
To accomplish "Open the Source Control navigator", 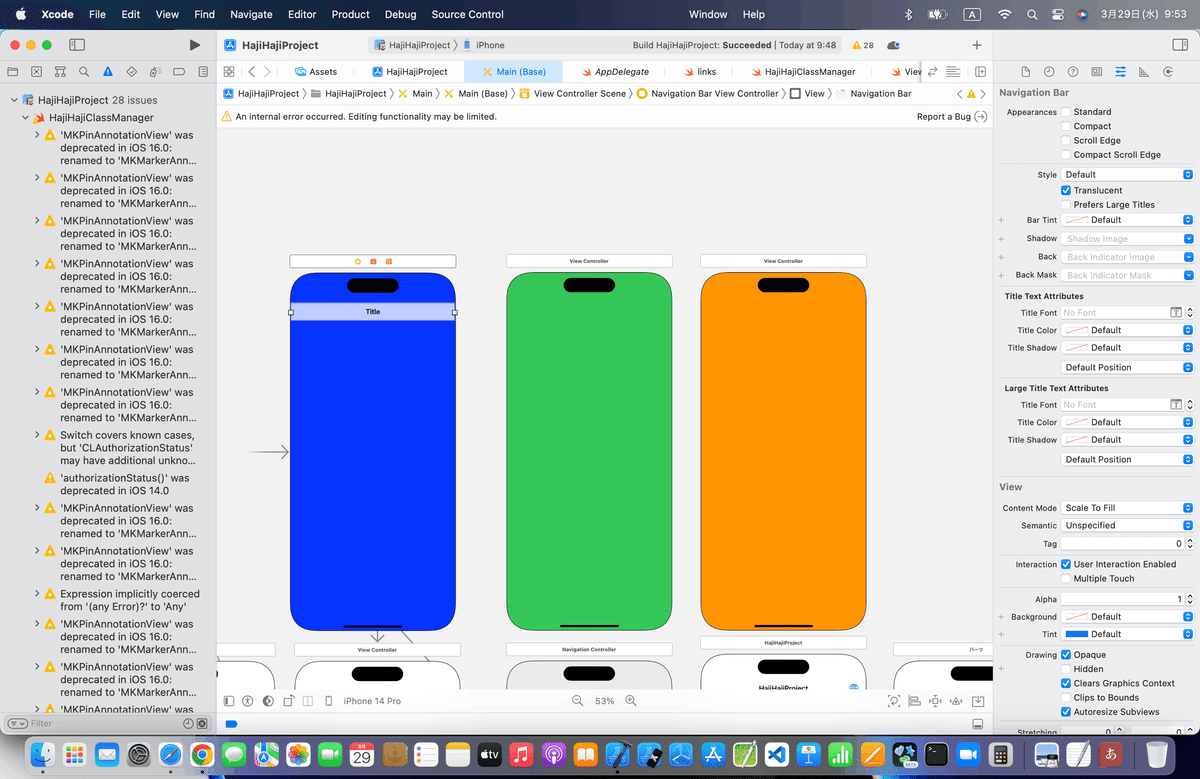I will 37,72.
